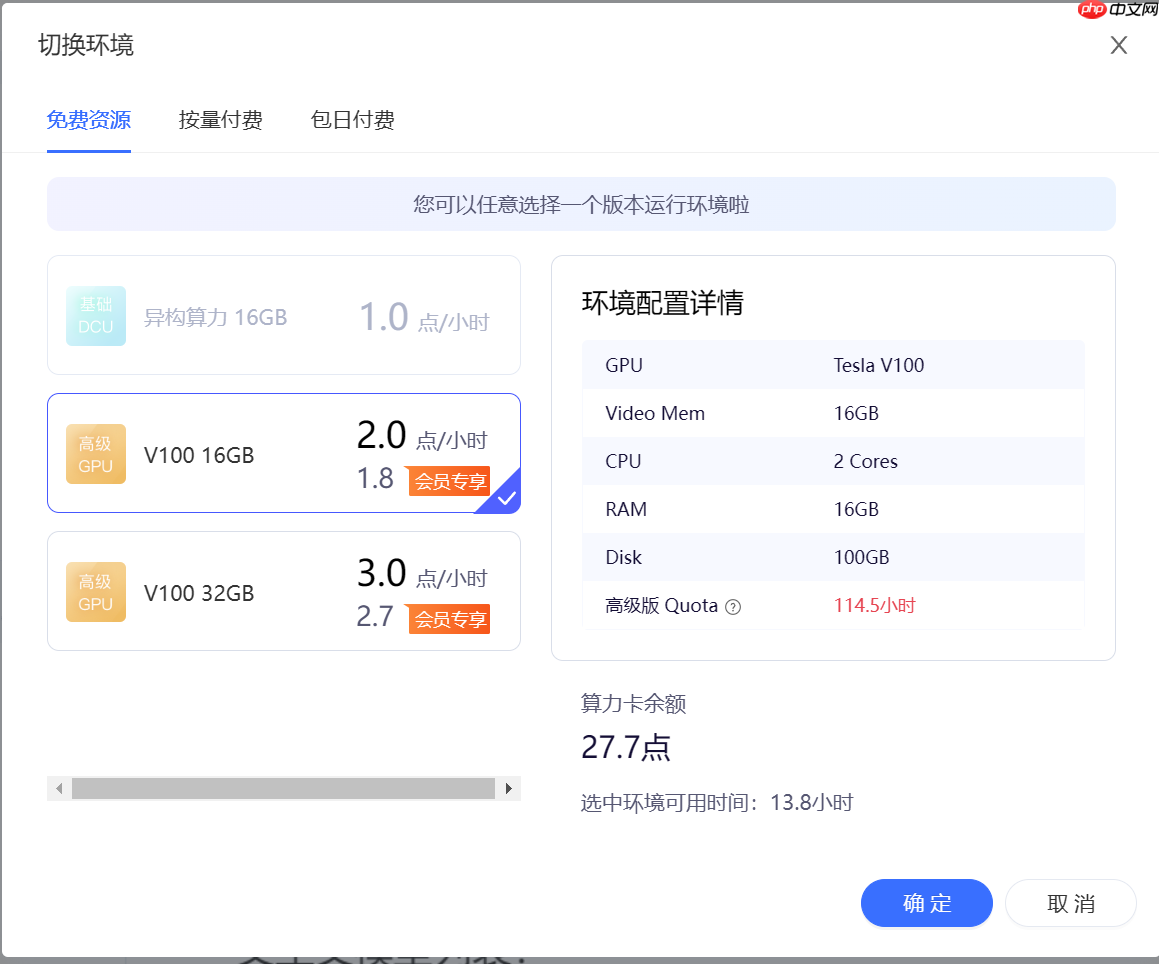The width and height of the screenshot is (1159, 964).
Task: Click 取消 to cancel the dialog
Action: tap(1070, 903)
